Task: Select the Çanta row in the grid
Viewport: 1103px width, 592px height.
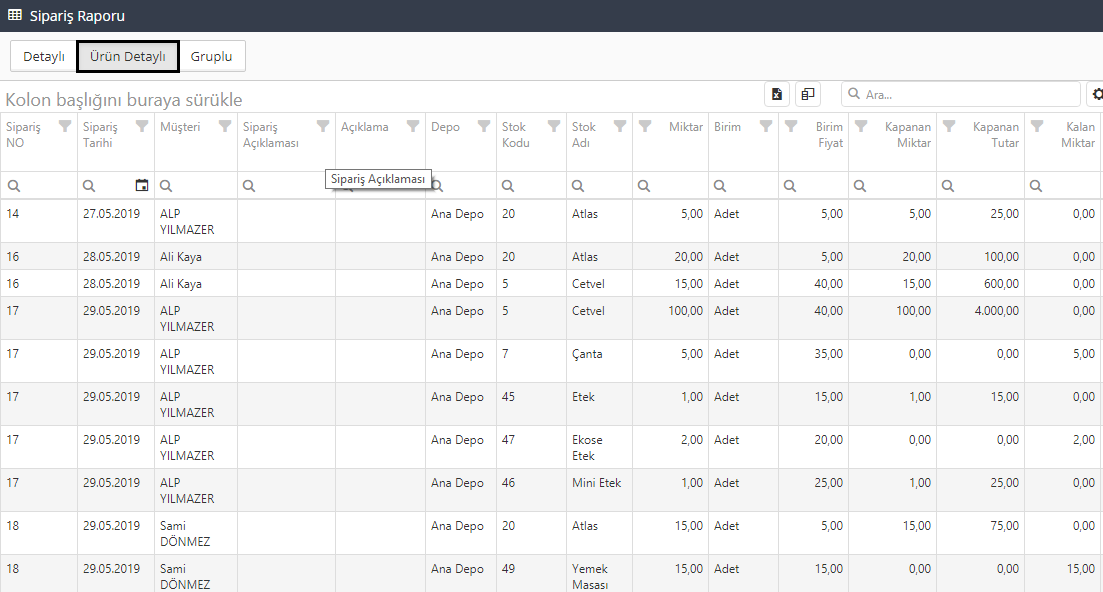Action: click(x=587, y=354)
